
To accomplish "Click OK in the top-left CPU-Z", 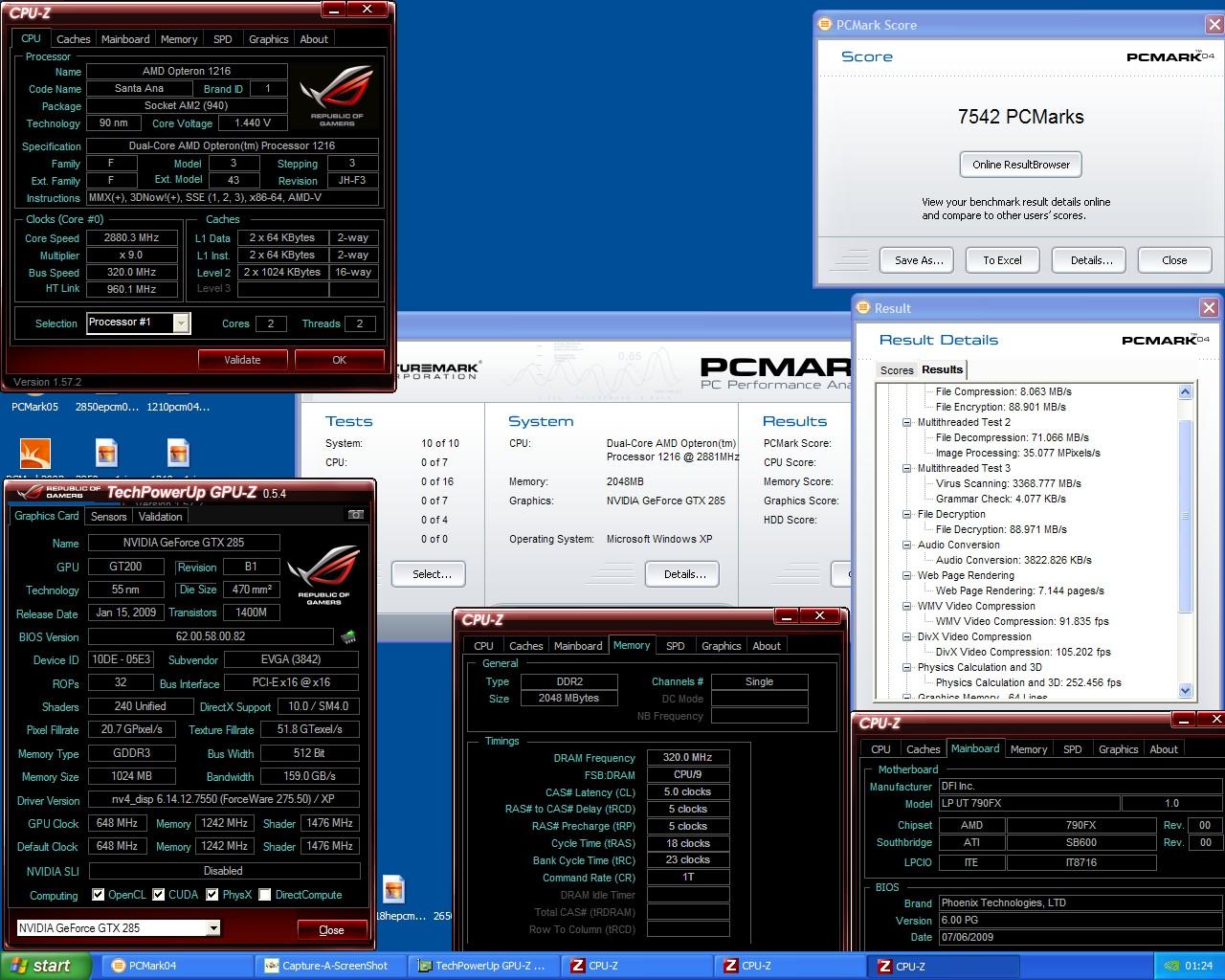I will pyautogui.click(x=339, y=360).
